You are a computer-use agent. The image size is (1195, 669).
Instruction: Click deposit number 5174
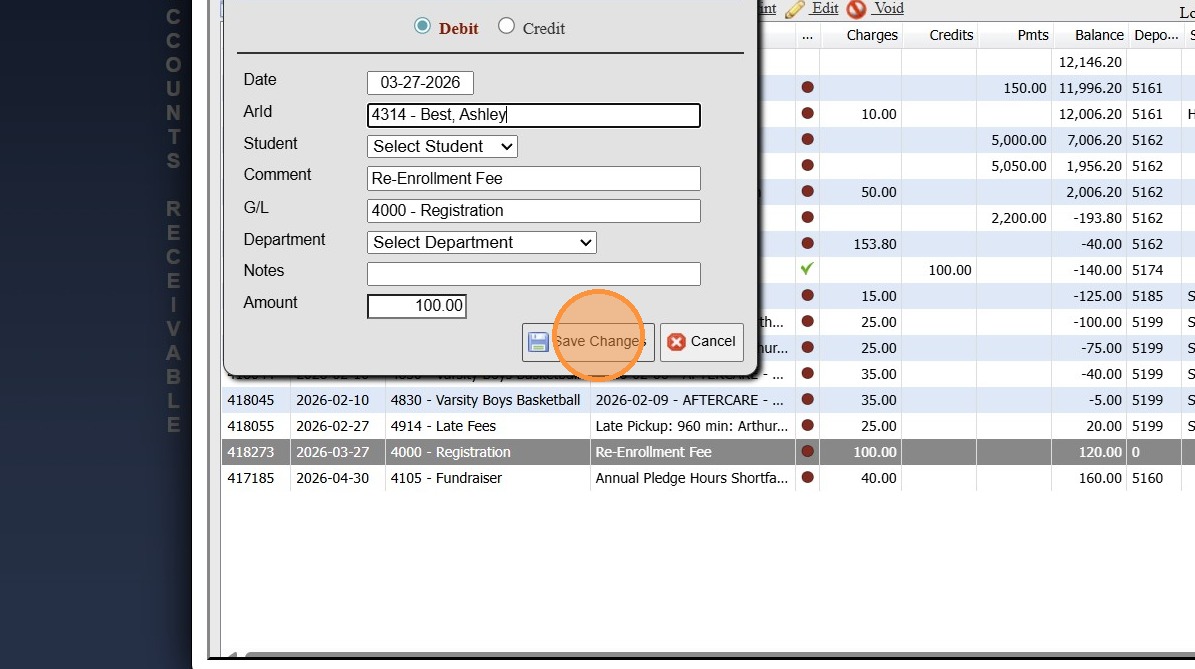click(x=1147, y=270)
